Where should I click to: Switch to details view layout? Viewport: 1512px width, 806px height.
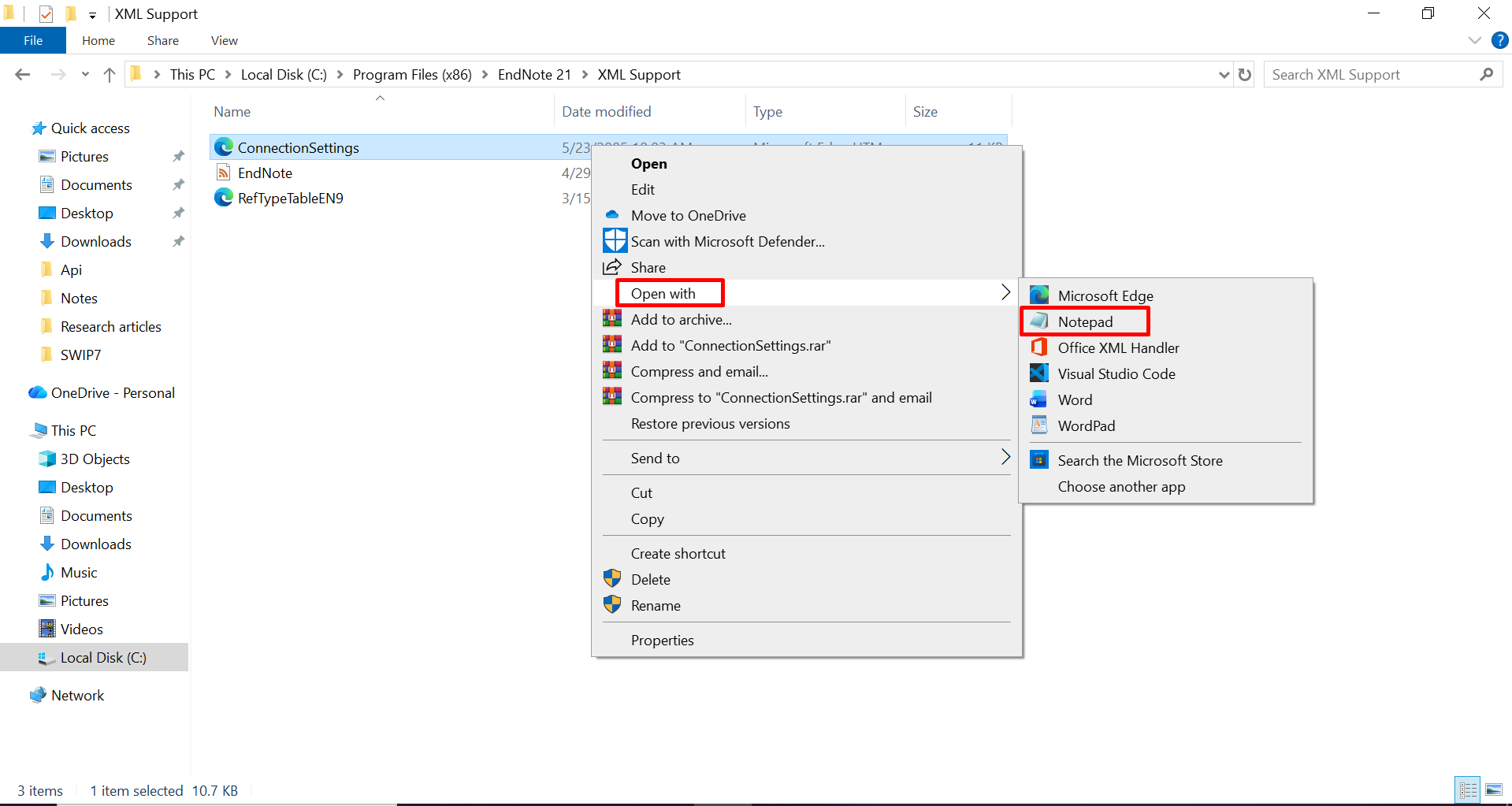pyautogui.click(x=1468, y=789)
